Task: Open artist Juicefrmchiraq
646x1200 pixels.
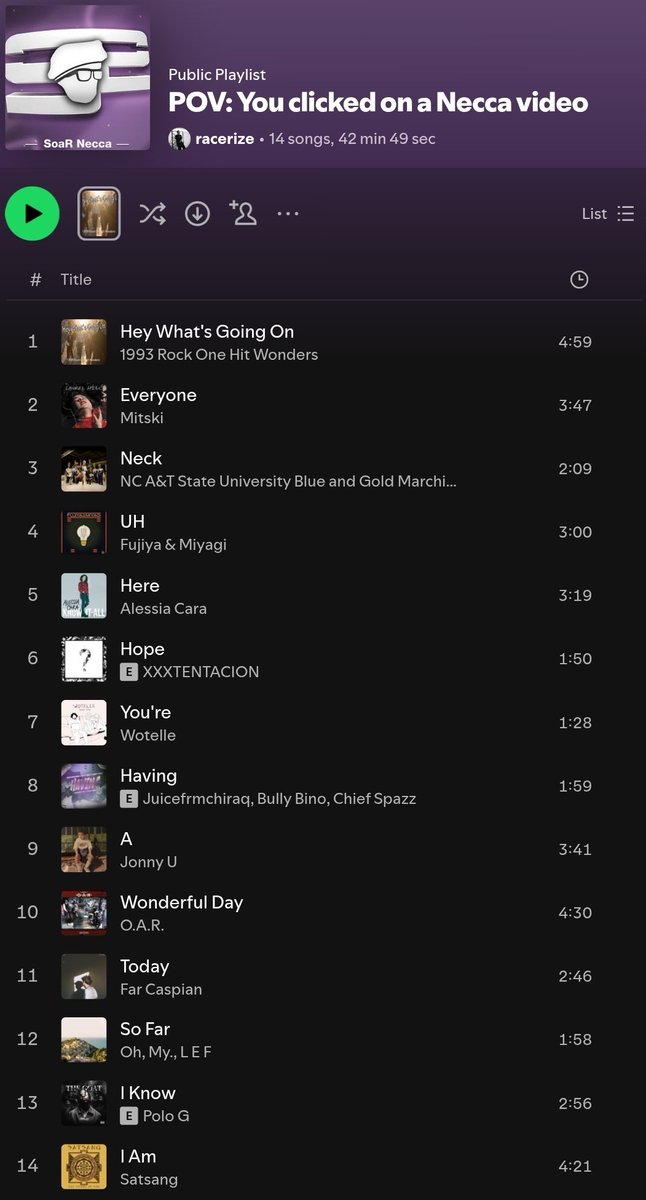Action: click(x=198, y=799)
